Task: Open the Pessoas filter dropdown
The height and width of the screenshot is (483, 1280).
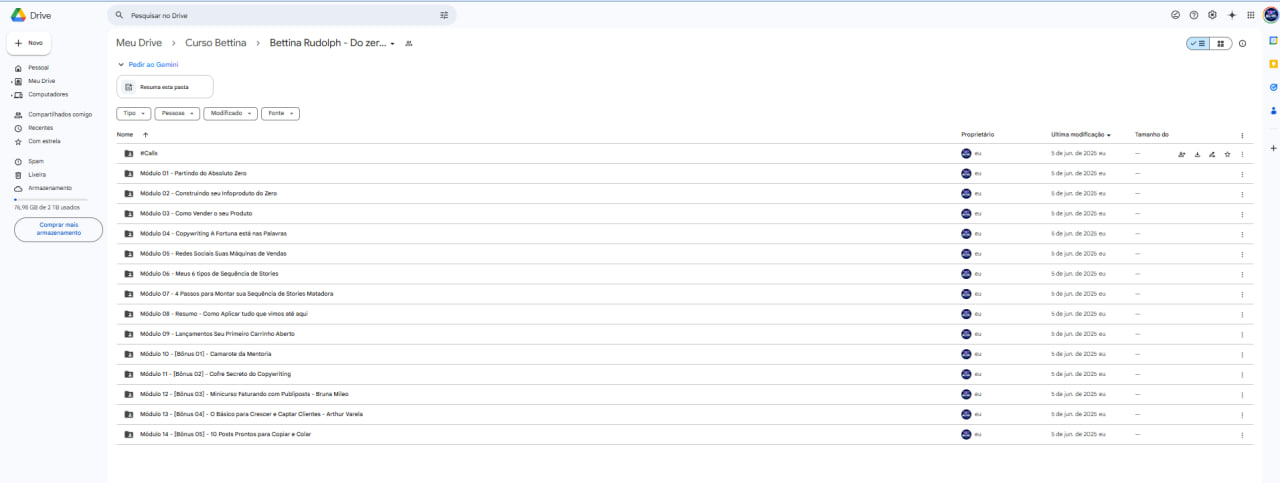Action: pos(178,114)
